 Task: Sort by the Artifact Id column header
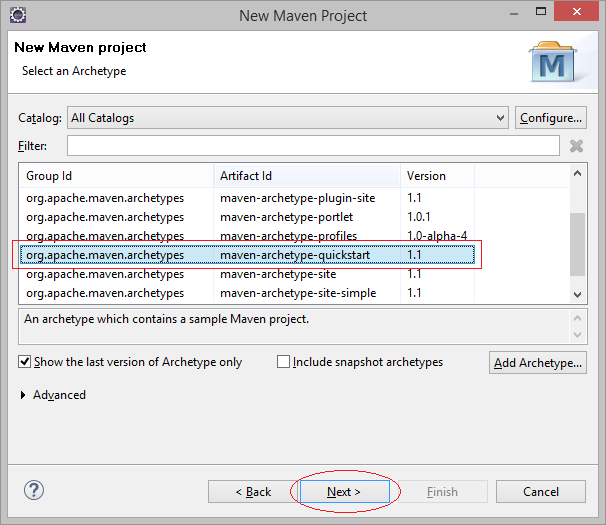307,176
